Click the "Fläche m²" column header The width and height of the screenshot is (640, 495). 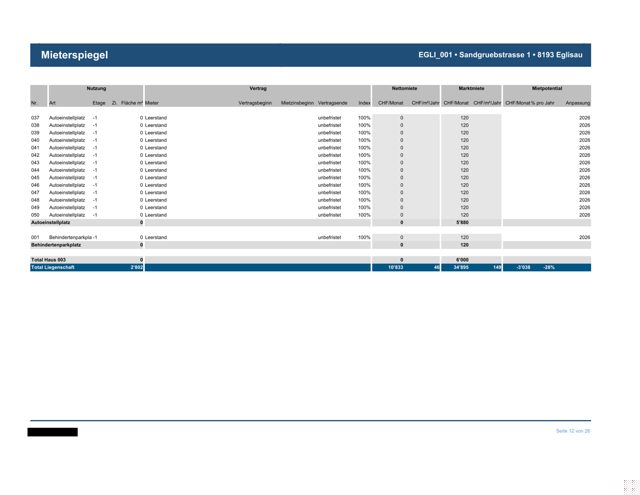pyautogui.click(x=132, y=103)
